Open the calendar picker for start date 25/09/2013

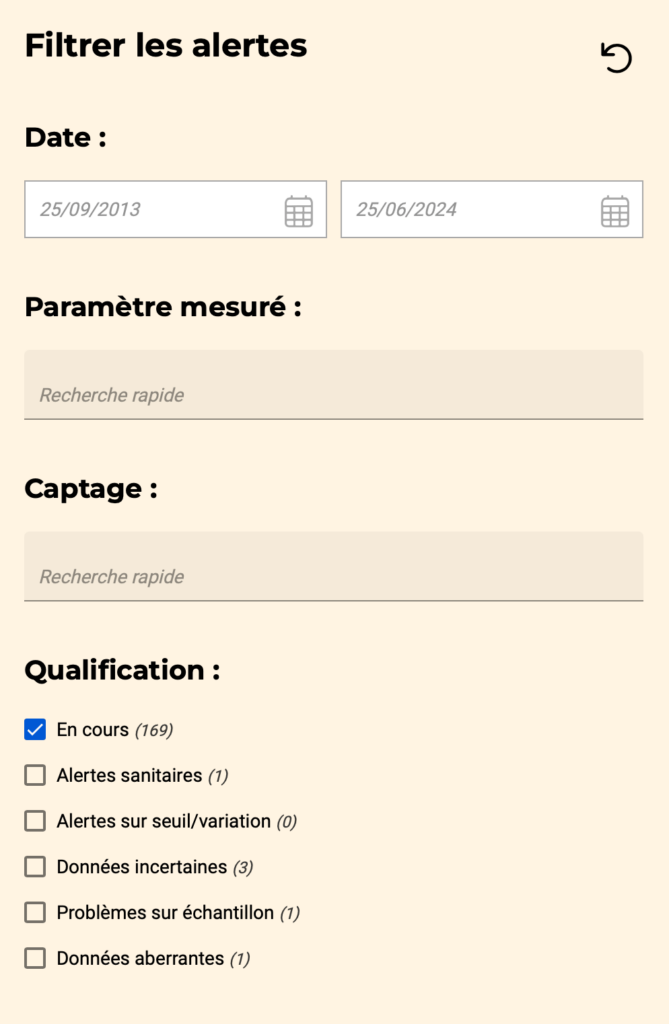(298, 211)
